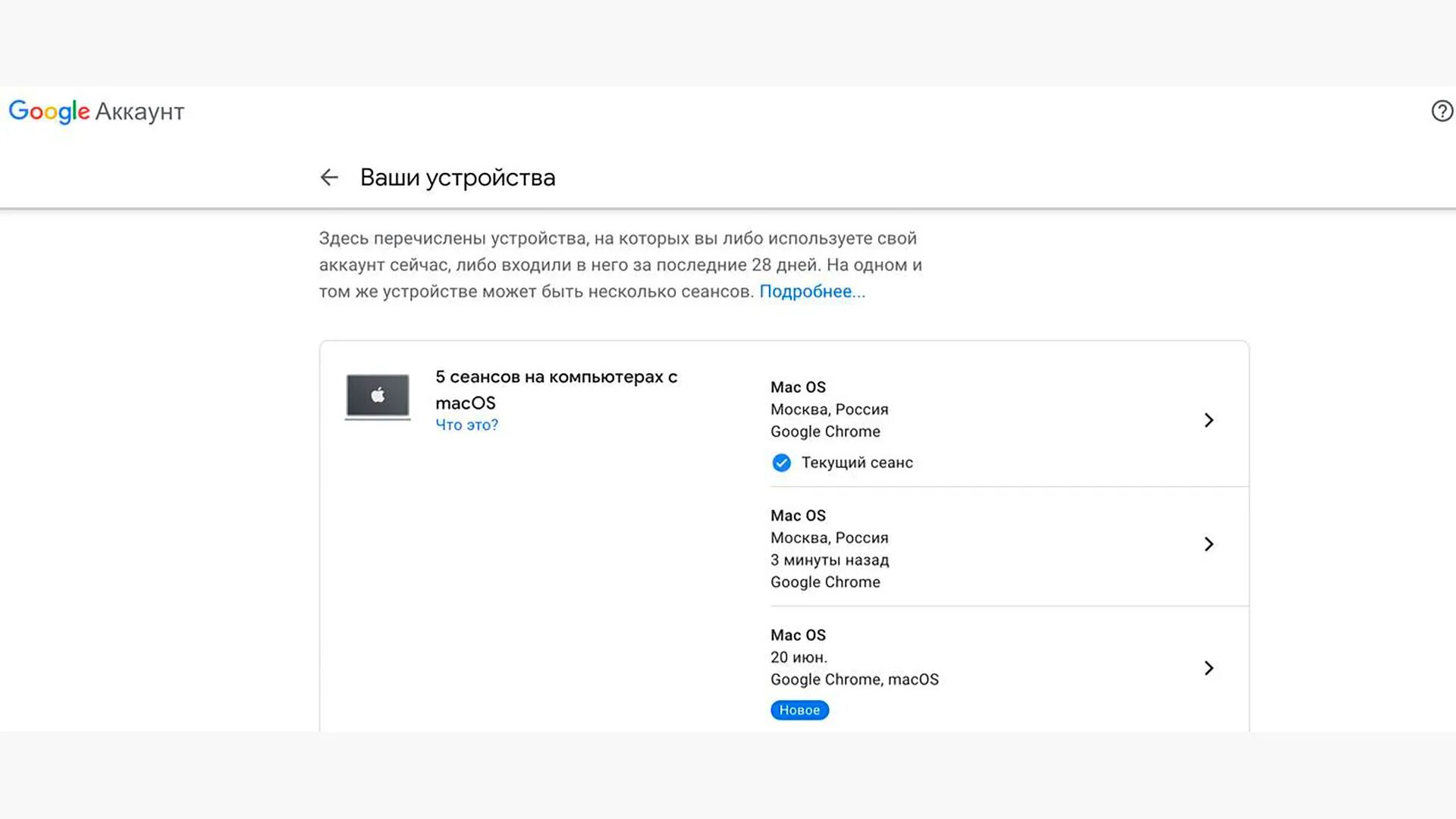Viewport: 1456px width, 819px height.
Task: Open the help question mark icon
Action: (1442, 111)
